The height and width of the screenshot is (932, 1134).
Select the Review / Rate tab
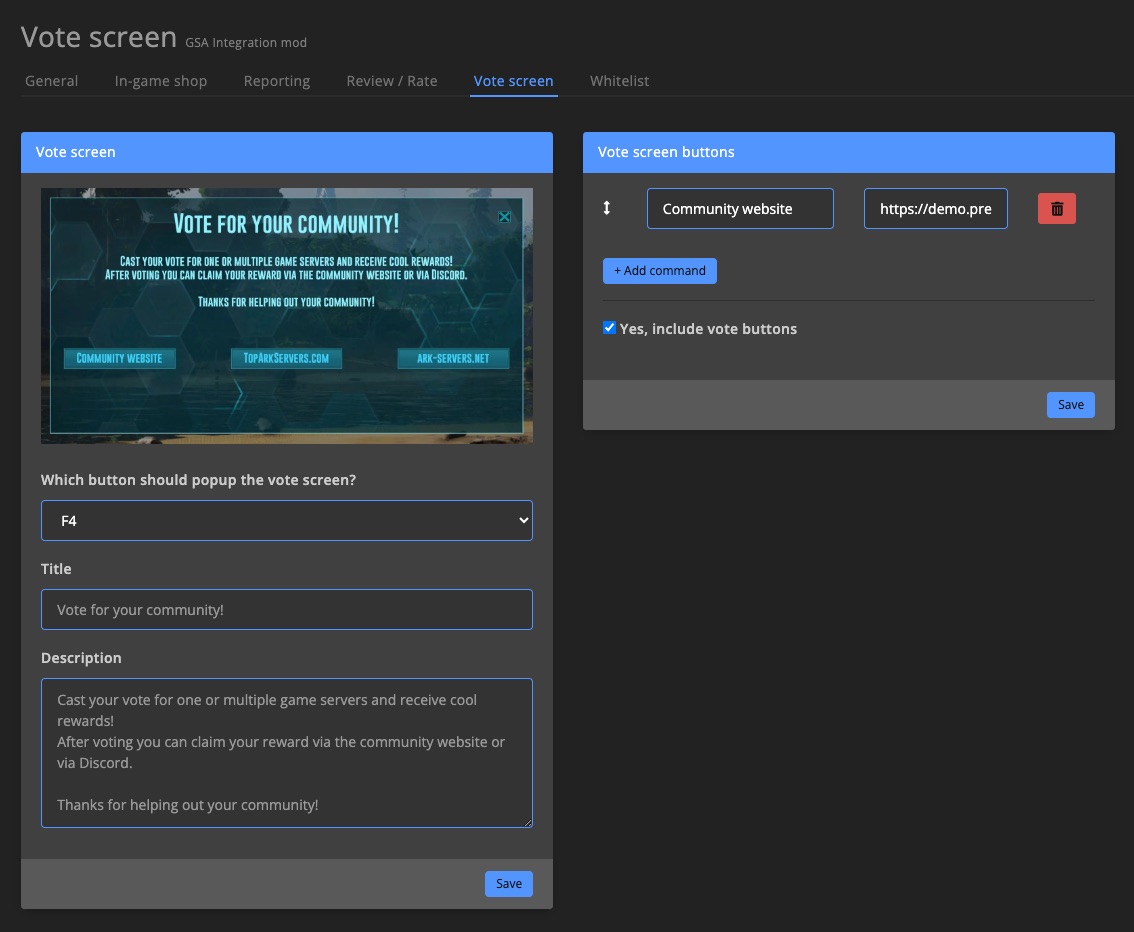point(391,81)
